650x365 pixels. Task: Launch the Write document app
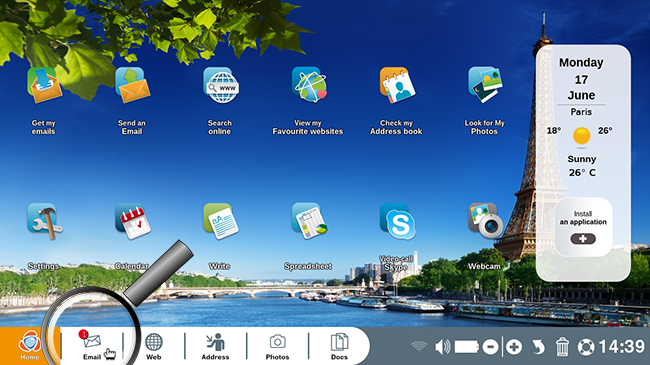[221, 221]
